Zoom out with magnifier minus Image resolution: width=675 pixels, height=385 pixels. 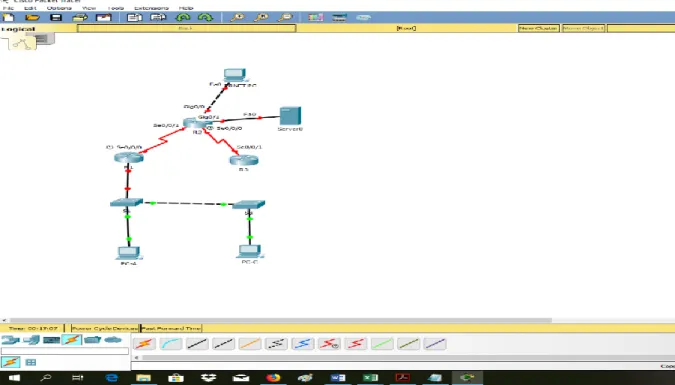[x=285, y=18]
